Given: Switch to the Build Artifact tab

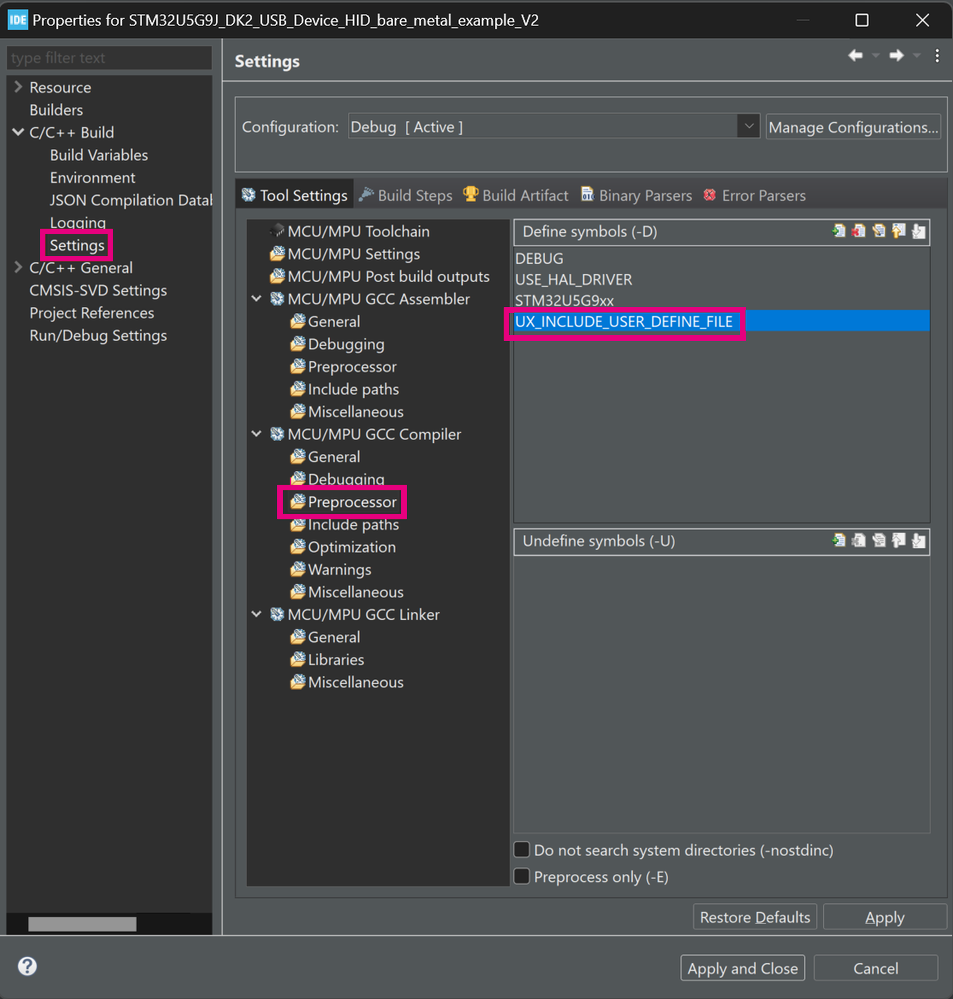Looking at the screenshot, I should point(515,195).
